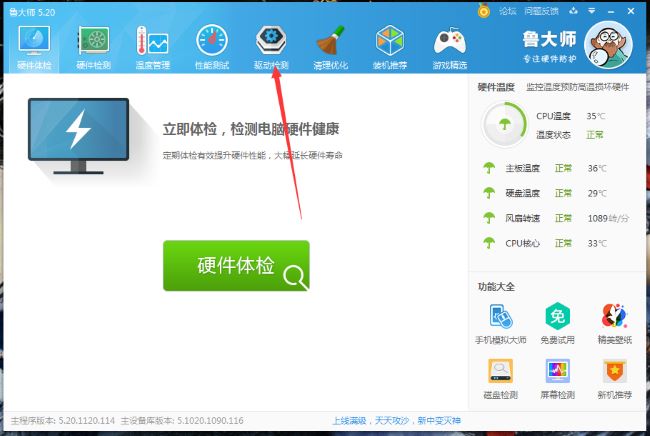The width and height of the screenshot is (650, 436).
Task: Launch the 手机模拟大师 phone emulator tool
Action: [x=500, y=324]
